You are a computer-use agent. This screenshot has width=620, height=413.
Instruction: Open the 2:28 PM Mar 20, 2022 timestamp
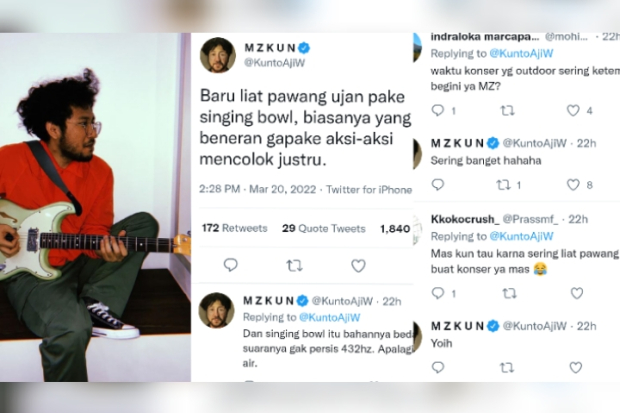[x=257, y=189]
